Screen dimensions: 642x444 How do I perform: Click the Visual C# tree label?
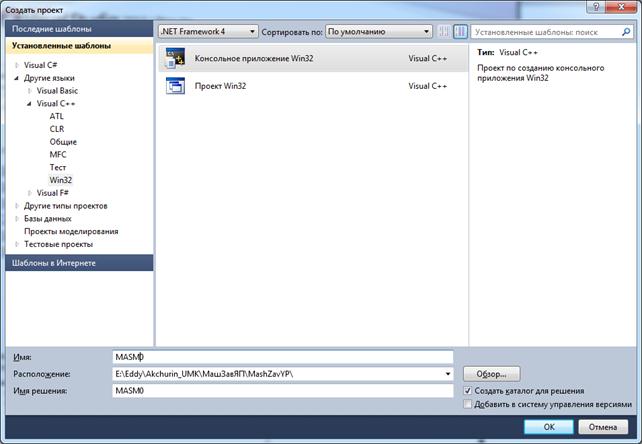40,65
